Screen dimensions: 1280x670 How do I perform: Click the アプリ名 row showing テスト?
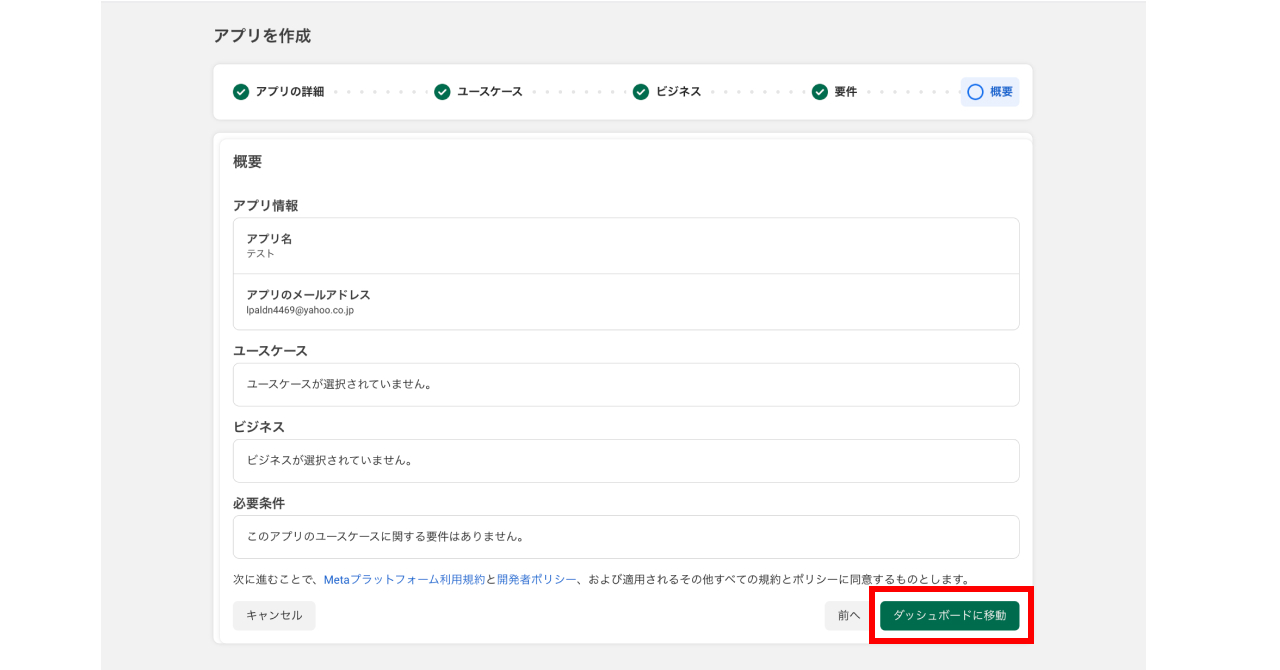pyautogui.click(x=626, y=246)
